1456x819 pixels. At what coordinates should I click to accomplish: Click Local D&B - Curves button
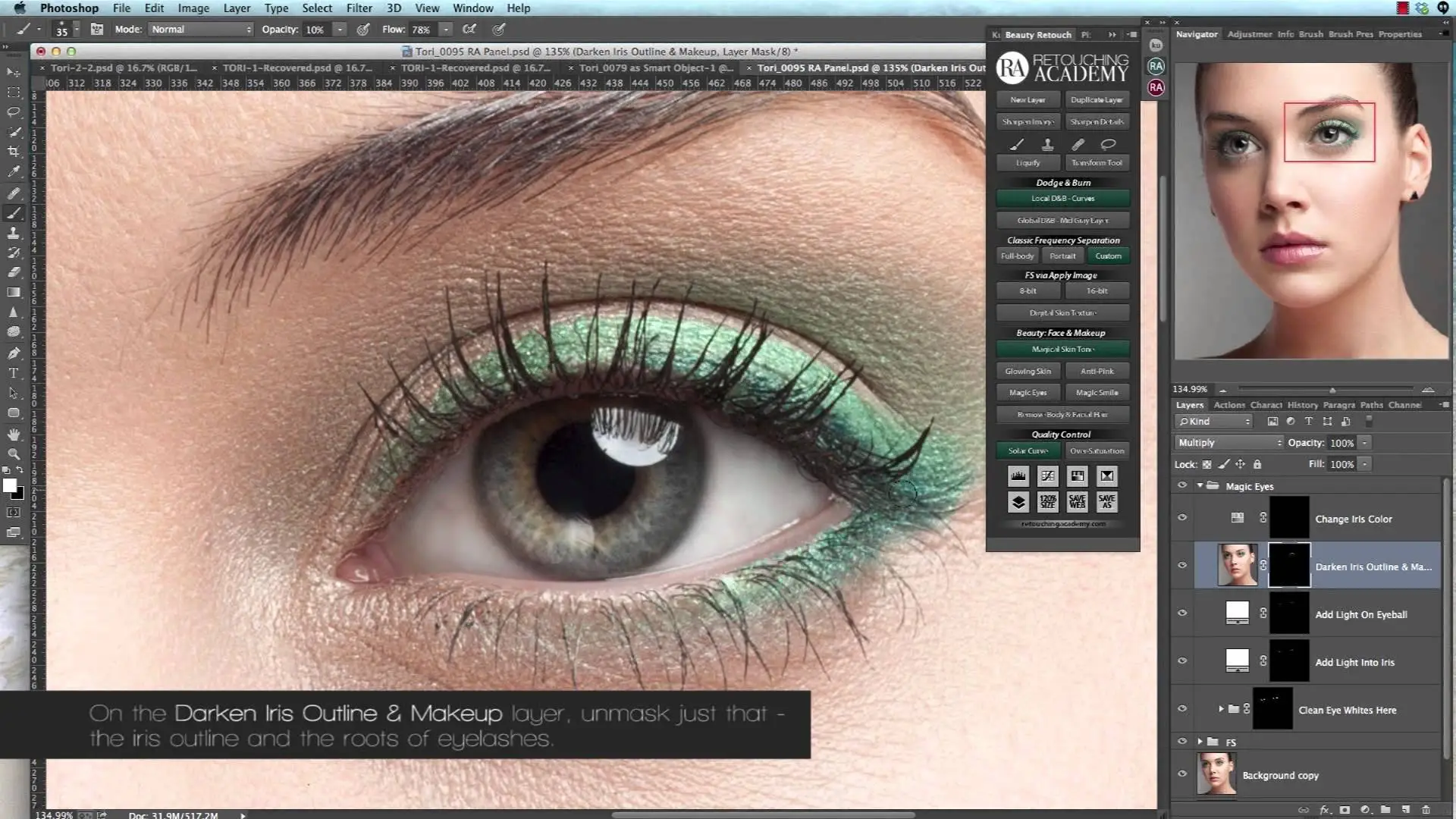coord(1062,198)
